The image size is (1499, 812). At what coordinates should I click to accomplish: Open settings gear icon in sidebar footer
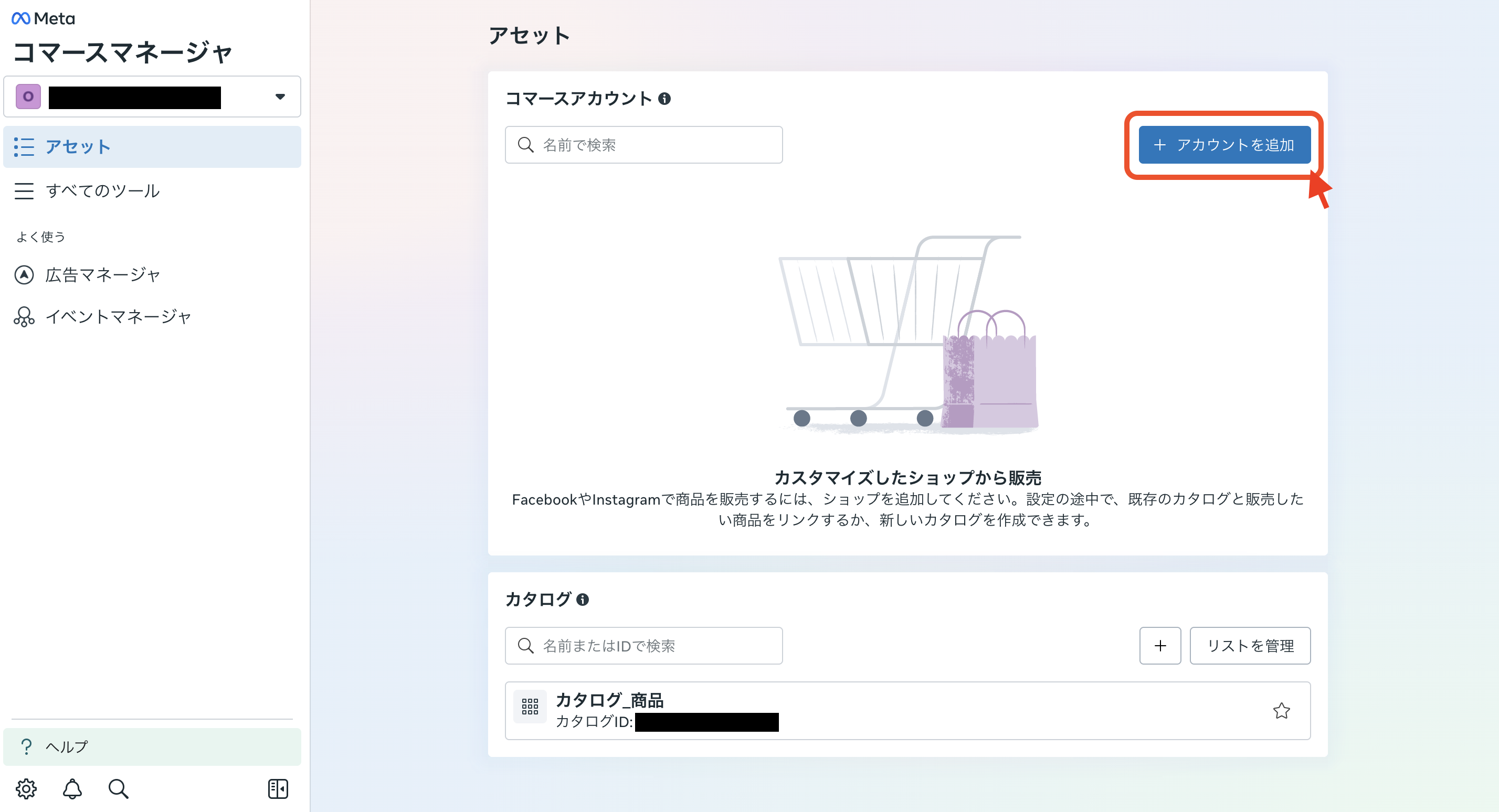click(26, 788)
